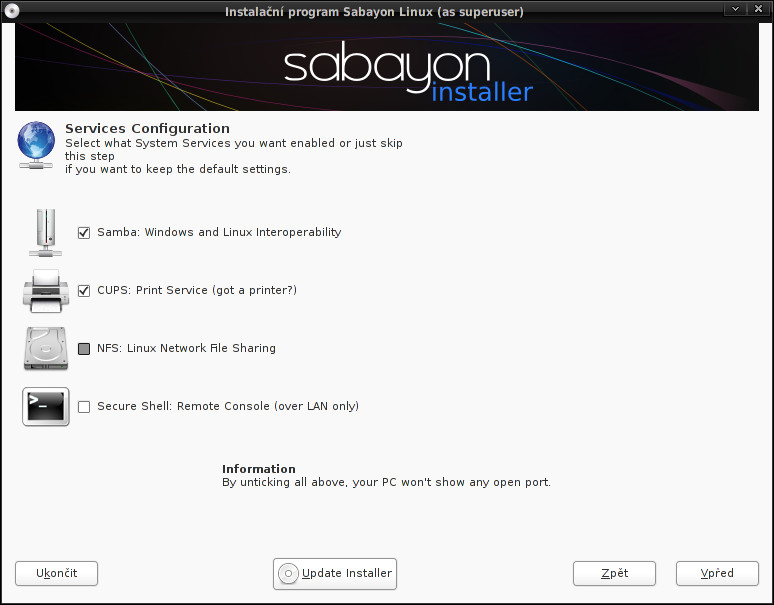Viewport: 774px width, 605px height.
Task: Open the window menu icon in title bar
Action: coord(12,11)
